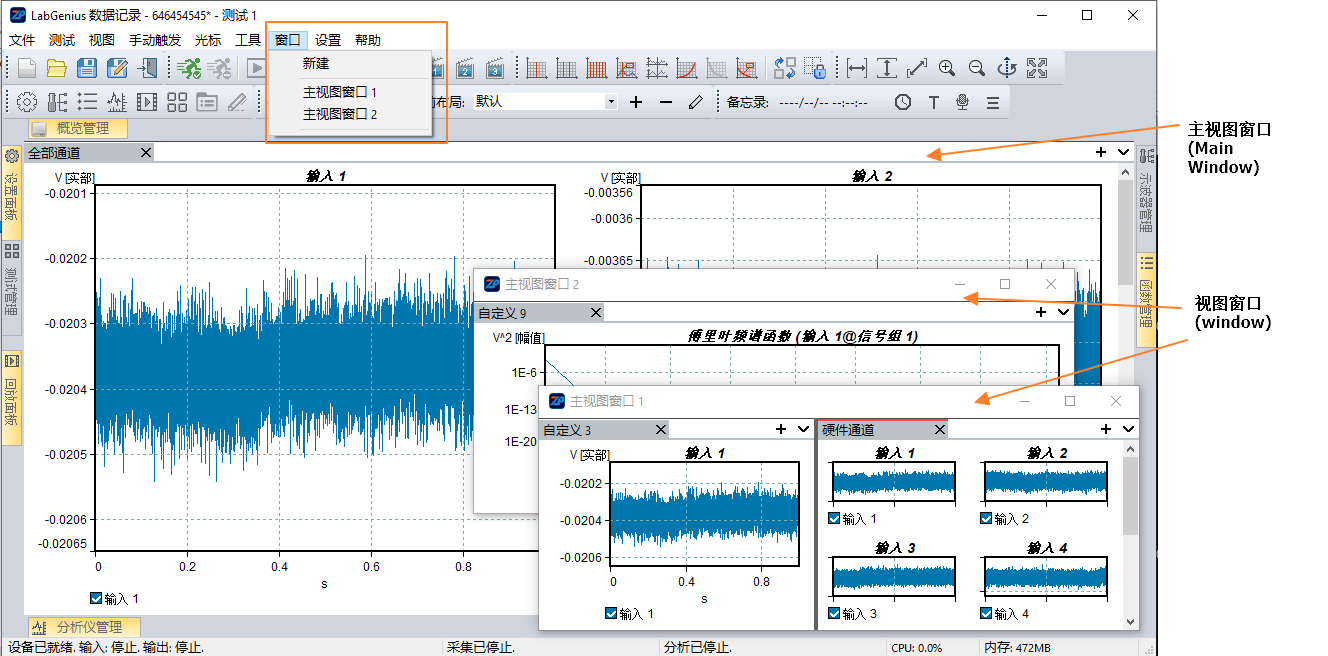Screen dimensions: 1328x656
Task: Click the gear settings icon in second toolbar
Action: click(27, 102)
